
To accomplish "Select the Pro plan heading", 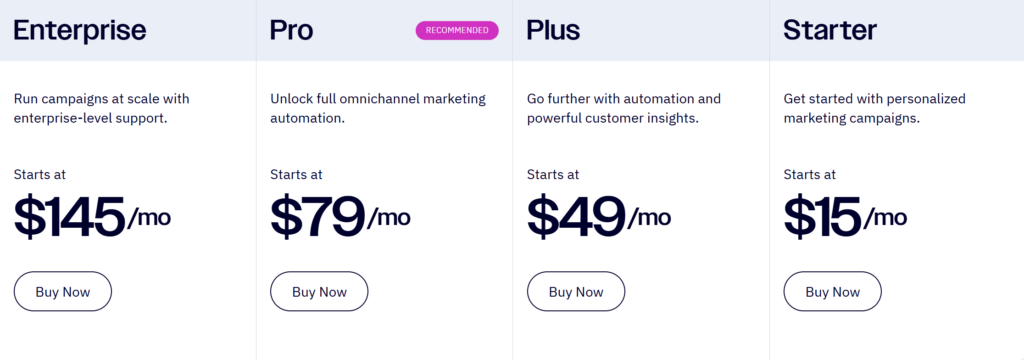I will 291,31.
